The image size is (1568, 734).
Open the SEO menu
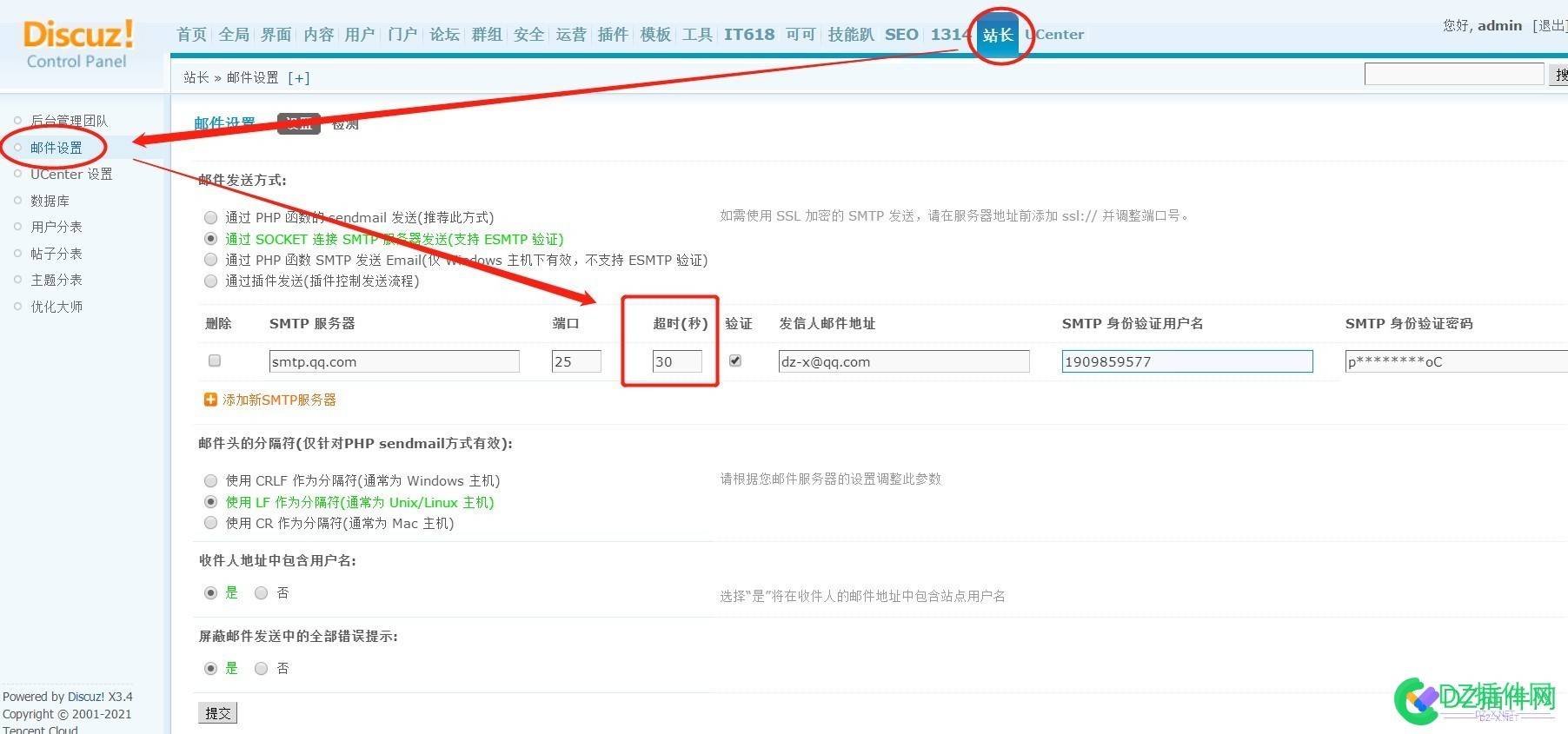pos(901,35)
